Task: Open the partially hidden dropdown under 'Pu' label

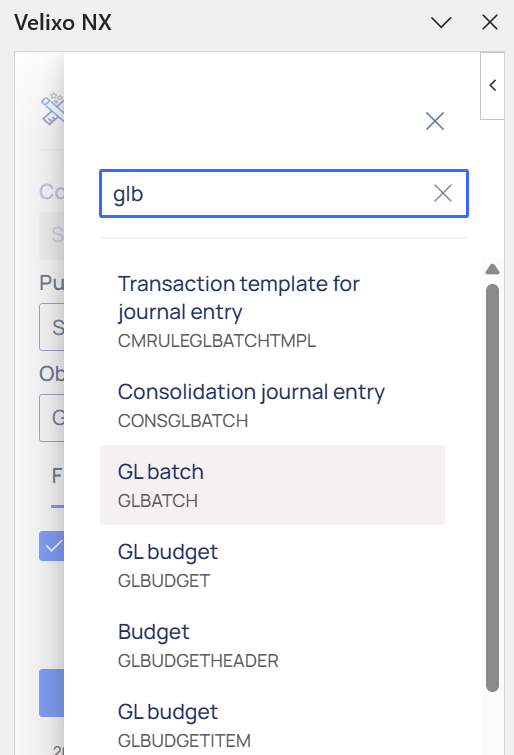Action: click(52, 327)
